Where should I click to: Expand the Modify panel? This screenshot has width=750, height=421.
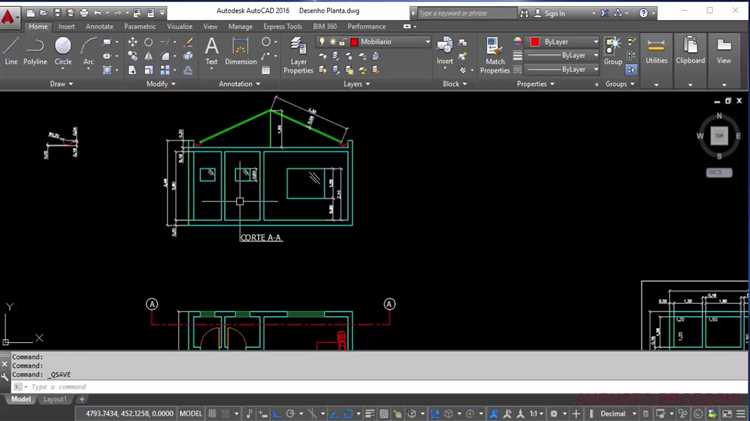pos(161,84)
